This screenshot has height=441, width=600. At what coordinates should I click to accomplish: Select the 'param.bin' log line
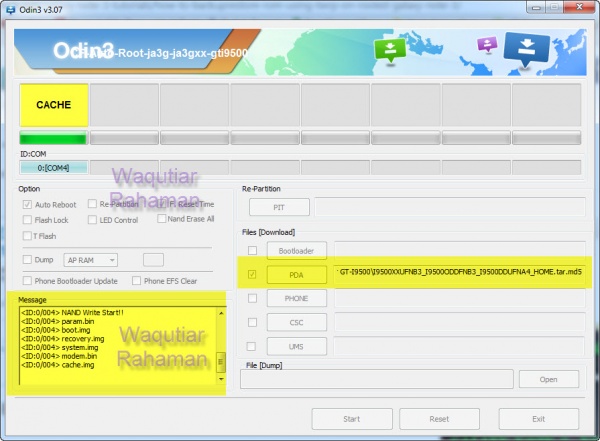coord(57,321)
